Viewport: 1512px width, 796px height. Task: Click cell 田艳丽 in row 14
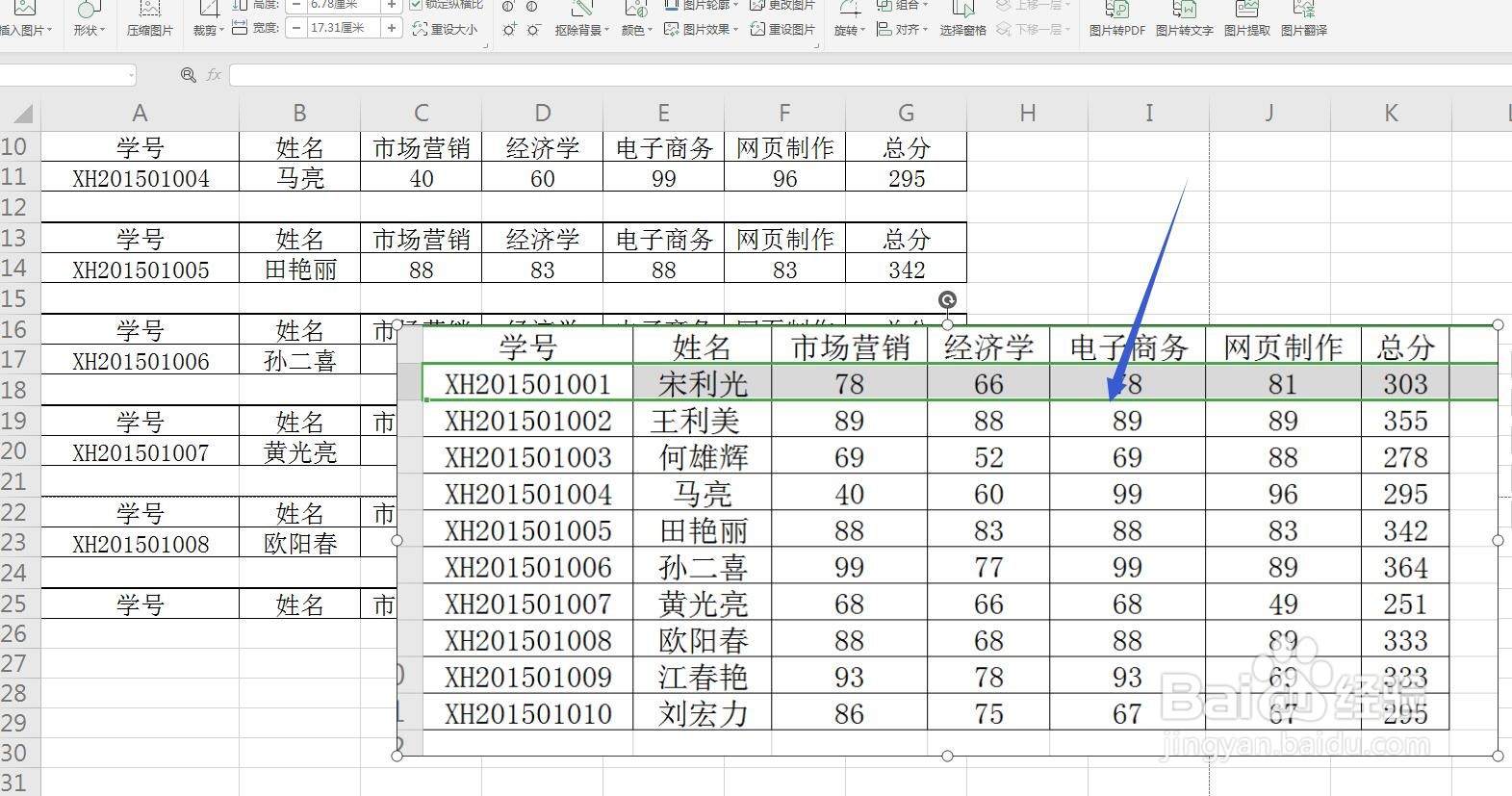click(300, 270)
